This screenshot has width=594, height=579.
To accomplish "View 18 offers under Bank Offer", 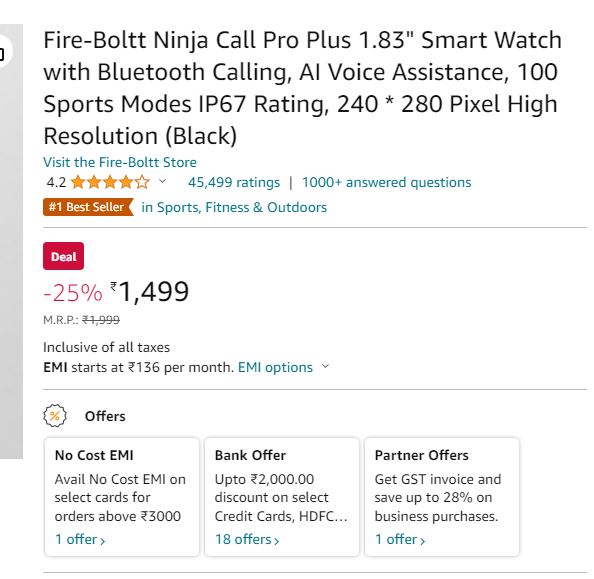I will click(247, 539).
